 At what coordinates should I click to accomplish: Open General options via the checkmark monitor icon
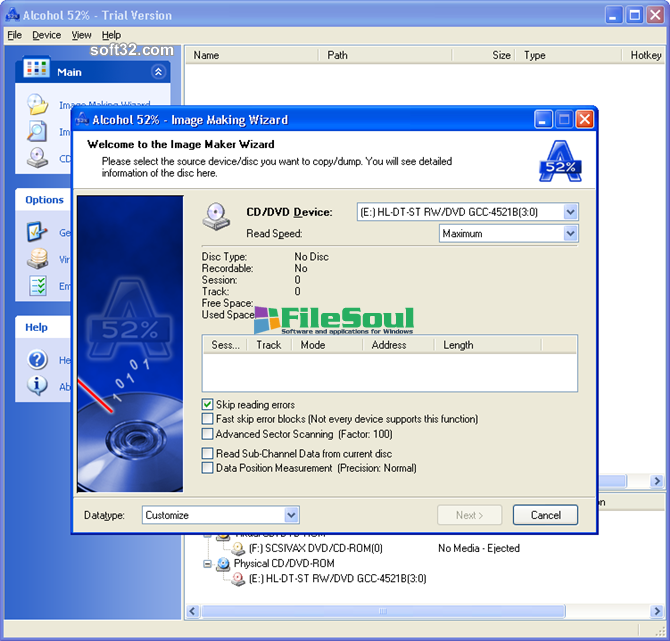(x=38, y=233)
